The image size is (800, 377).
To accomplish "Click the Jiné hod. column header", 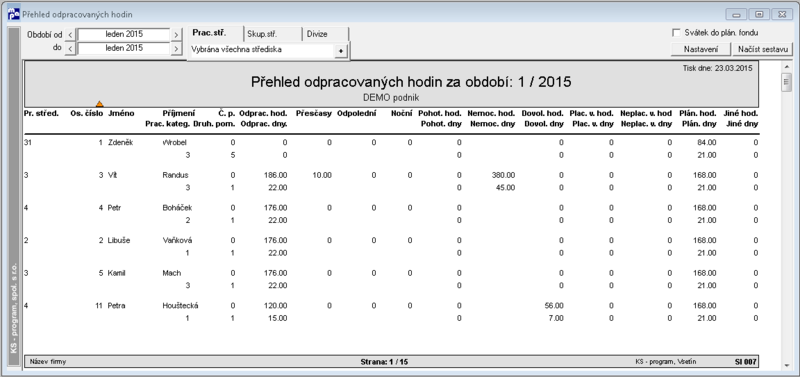I will coord(741,113).
